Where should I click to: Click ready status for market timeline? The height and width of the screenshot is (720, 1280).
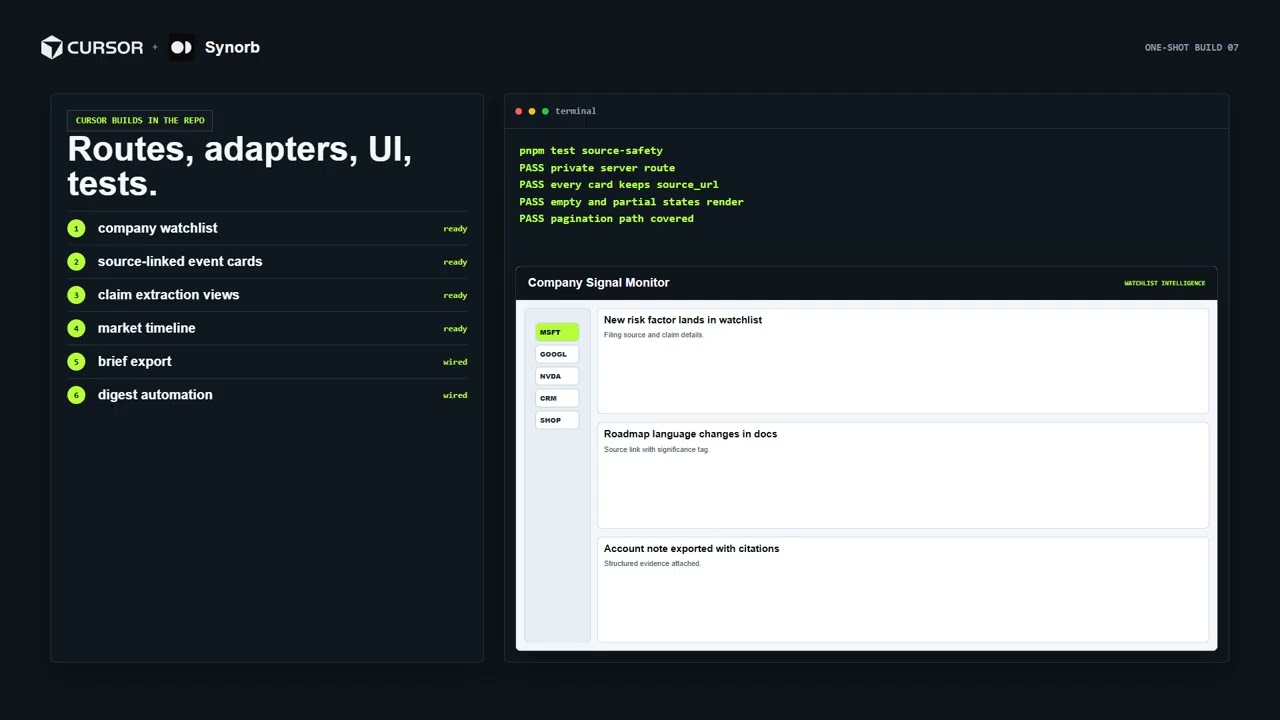[x=455, y=329]
